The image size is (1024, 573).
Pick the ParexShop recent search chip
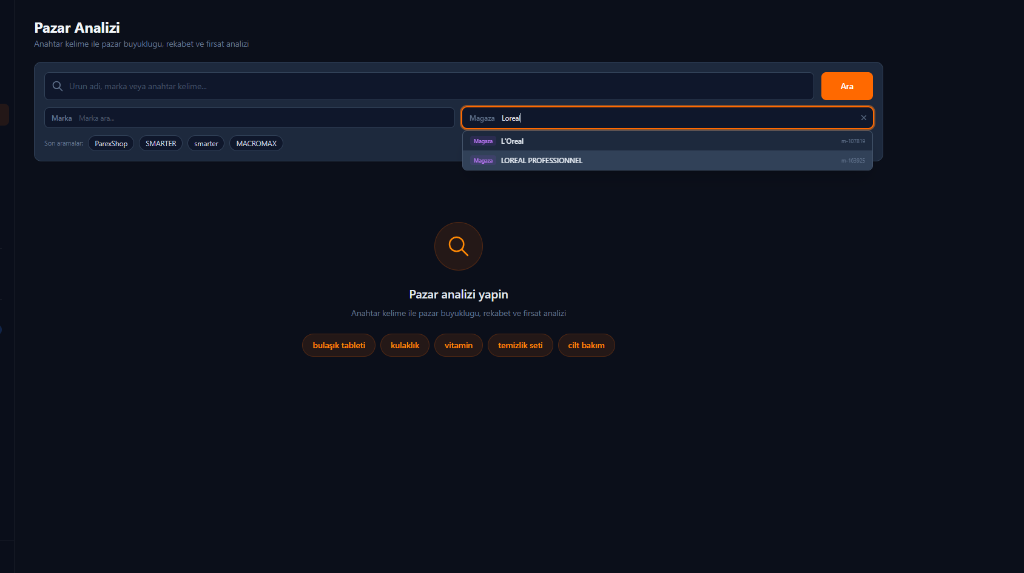pos(111,144)
